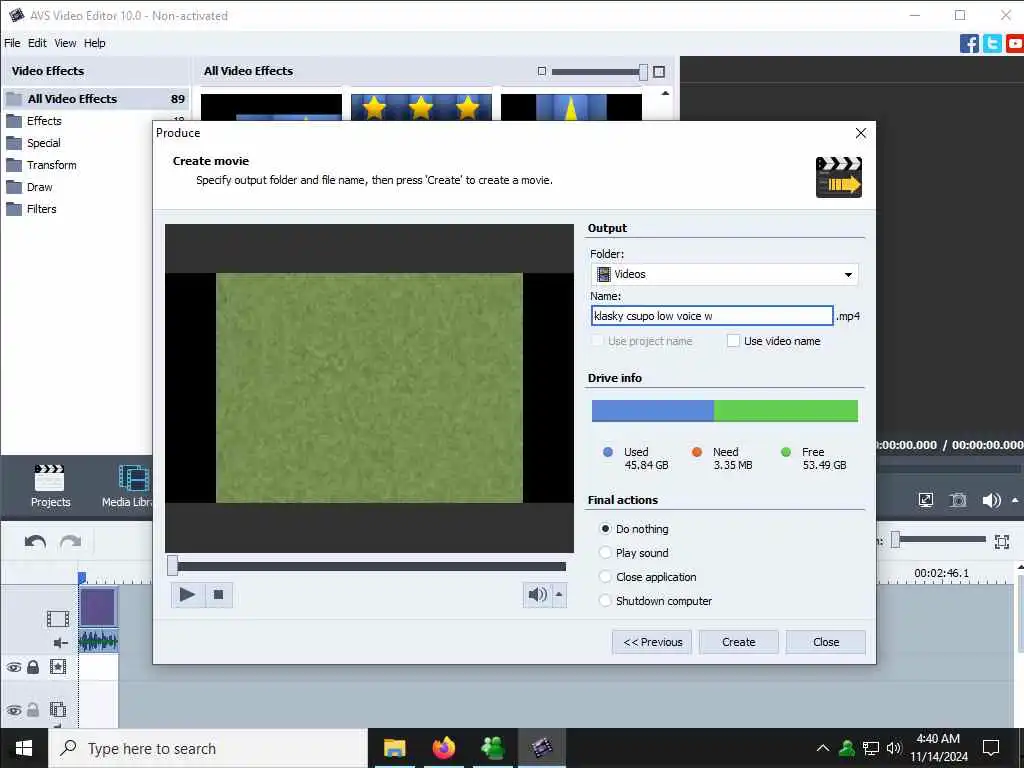
Task: Click zoom to fit timeline icon
Action: 1002,541
